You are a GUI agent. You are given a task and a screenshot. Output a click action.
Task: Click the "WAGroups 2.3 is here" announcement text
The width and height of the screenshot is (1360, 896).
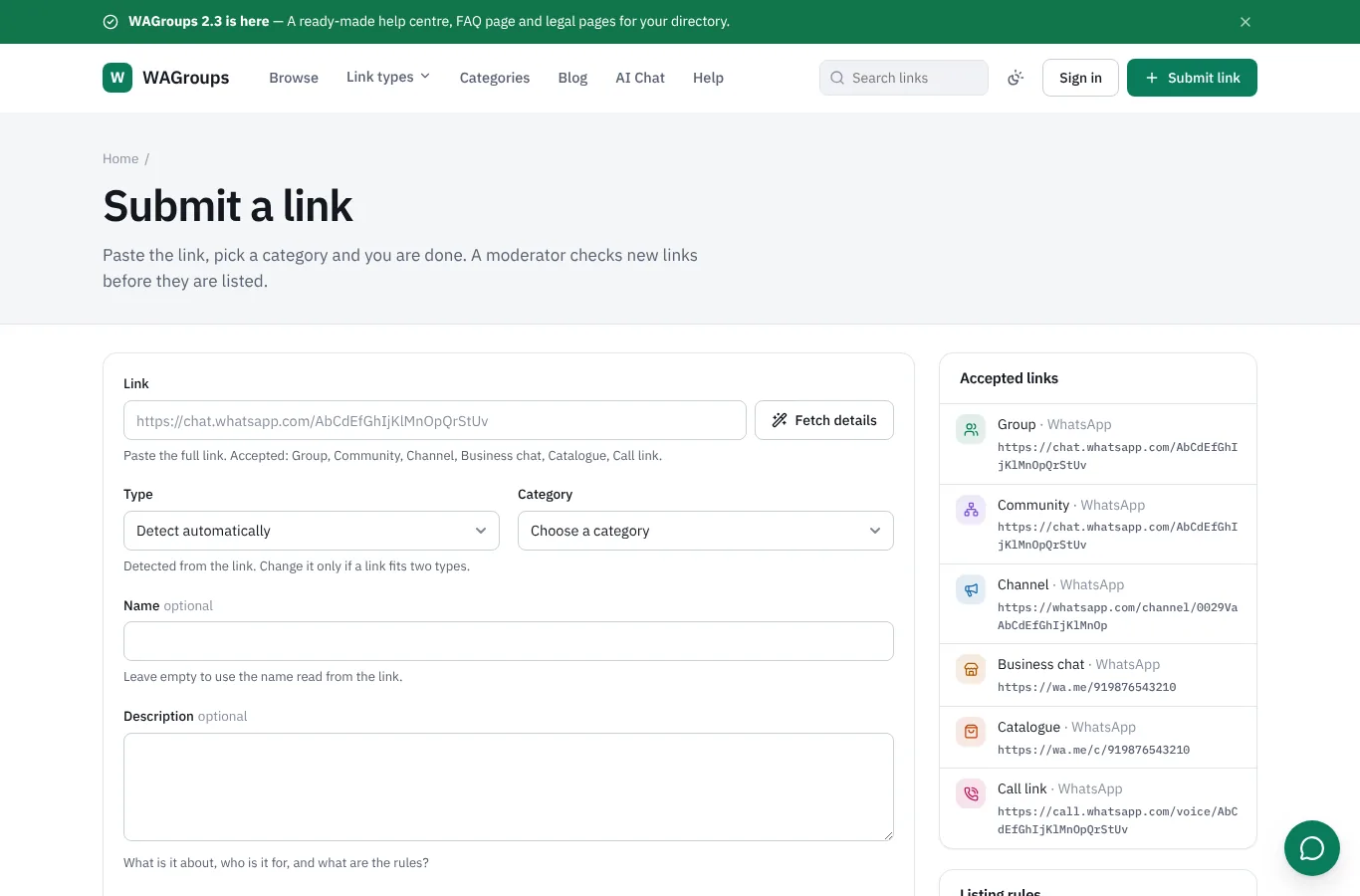click(199, 21)
